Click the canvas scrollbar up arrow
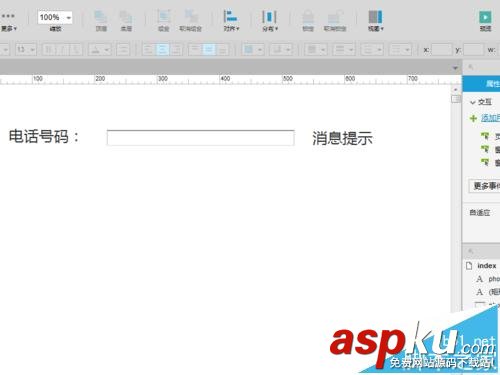 tap(456, 90)
